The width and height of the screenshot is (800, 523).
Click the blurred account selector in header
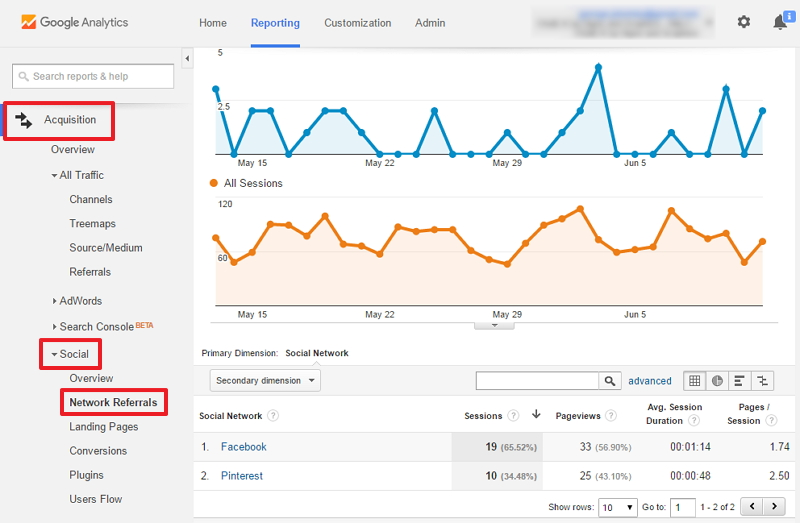pyautogui.click(x=622, y=23)
